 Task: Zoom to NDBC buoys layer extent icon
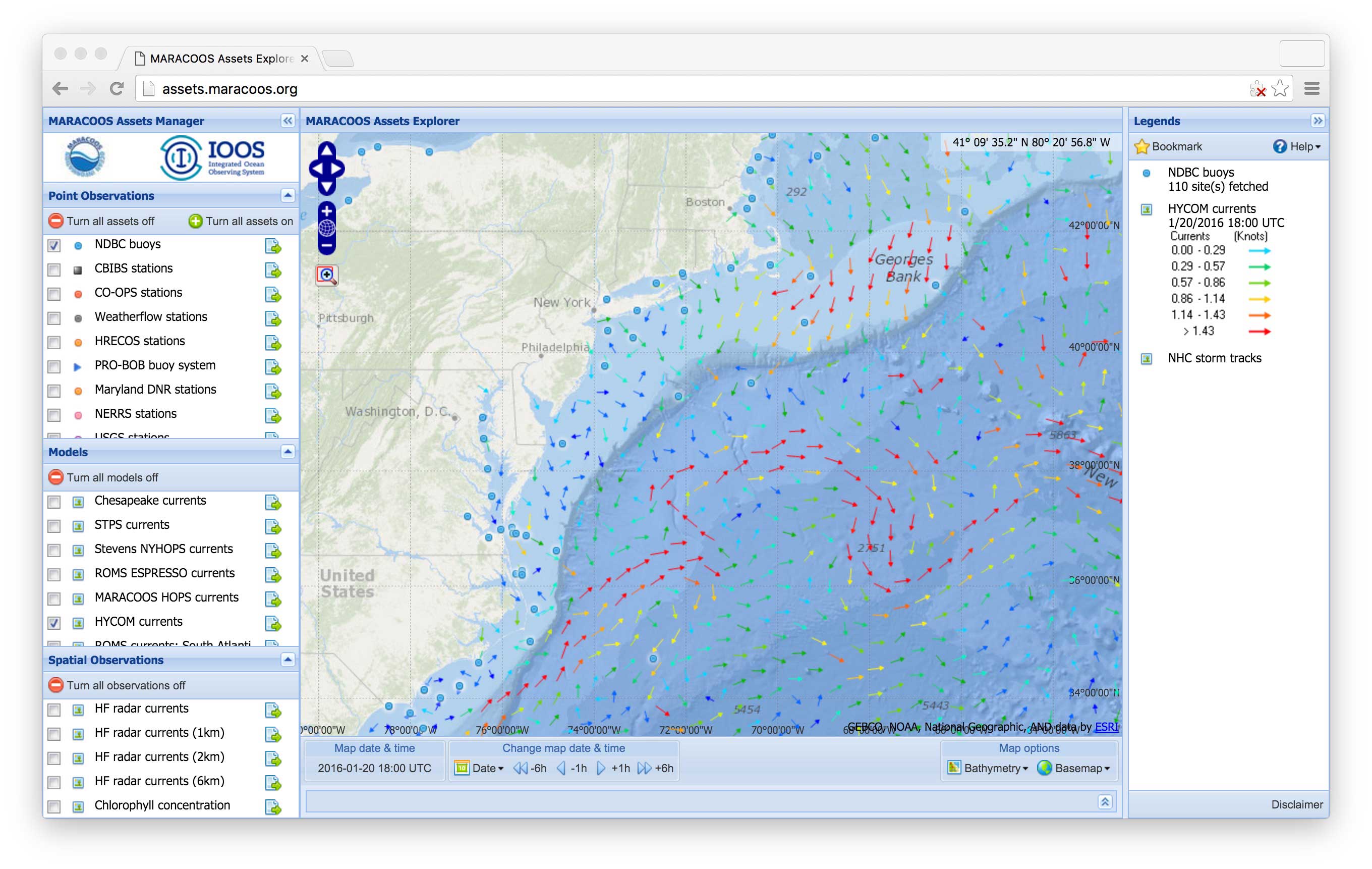point(273,246)
